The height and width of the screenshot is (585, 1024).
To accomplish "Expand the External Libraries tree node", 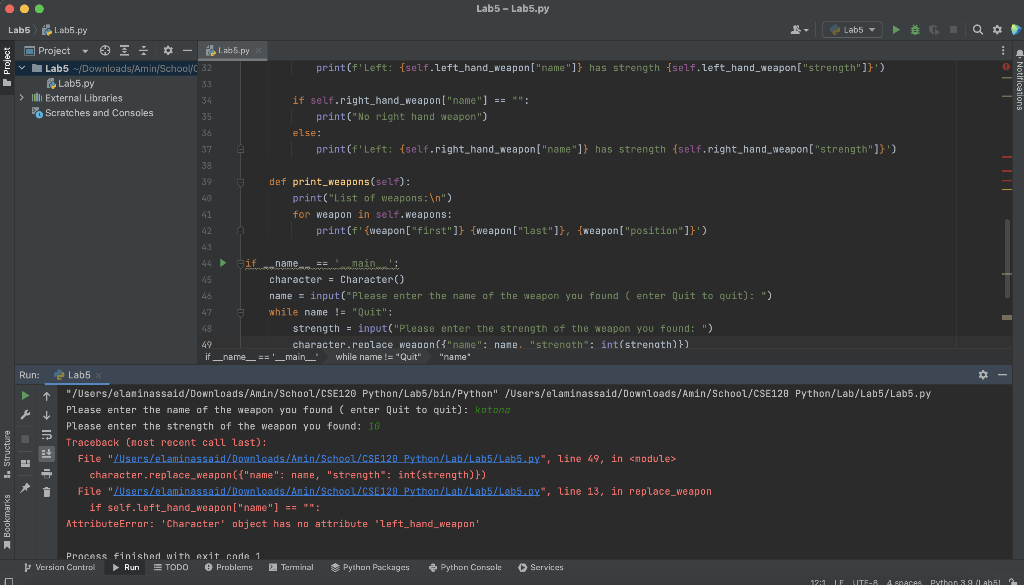I will (x=22, y=98).
